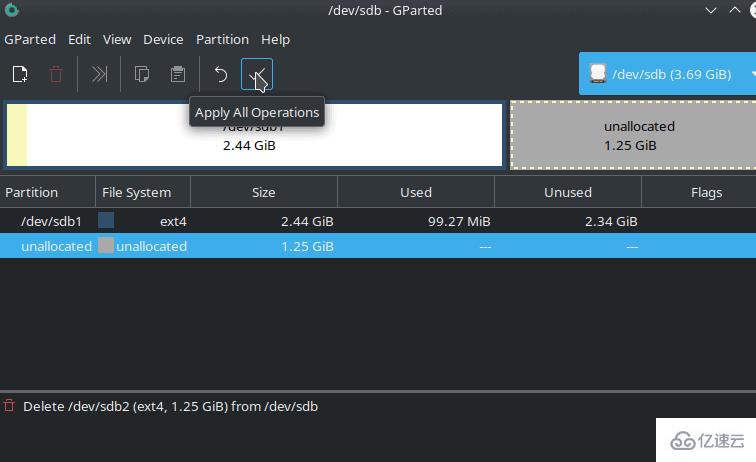
Task: Select the /dev/sdb1 block in disk map
Action: click(254, 135)
